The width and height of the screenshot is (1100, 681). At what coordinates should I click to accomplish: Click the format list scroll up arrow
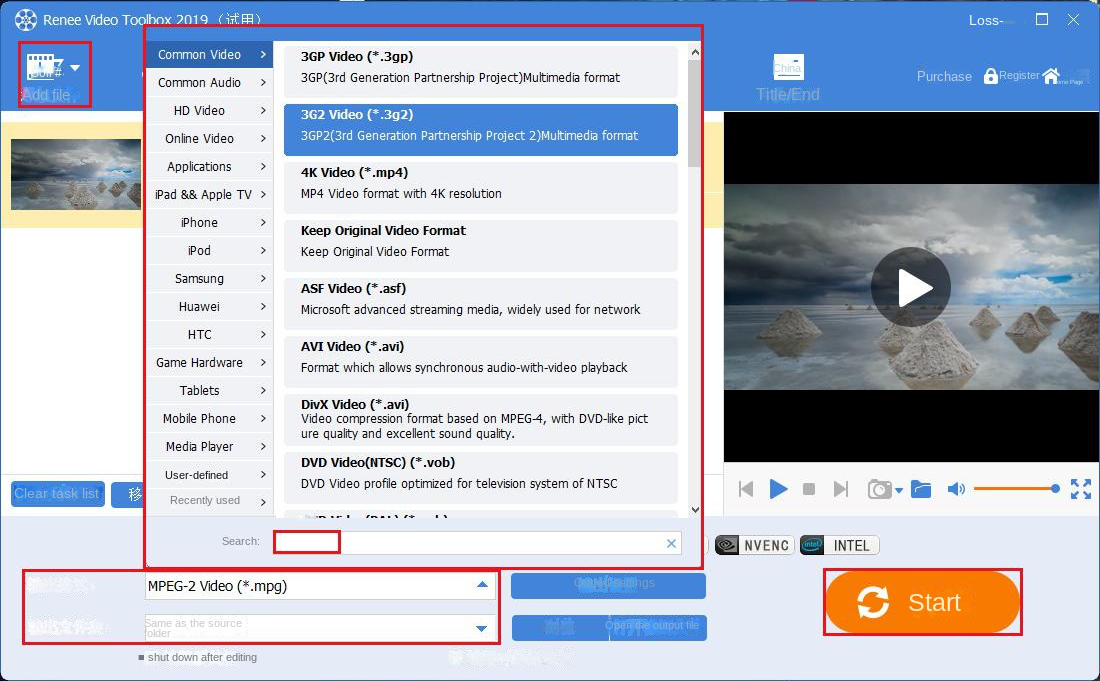695,52
